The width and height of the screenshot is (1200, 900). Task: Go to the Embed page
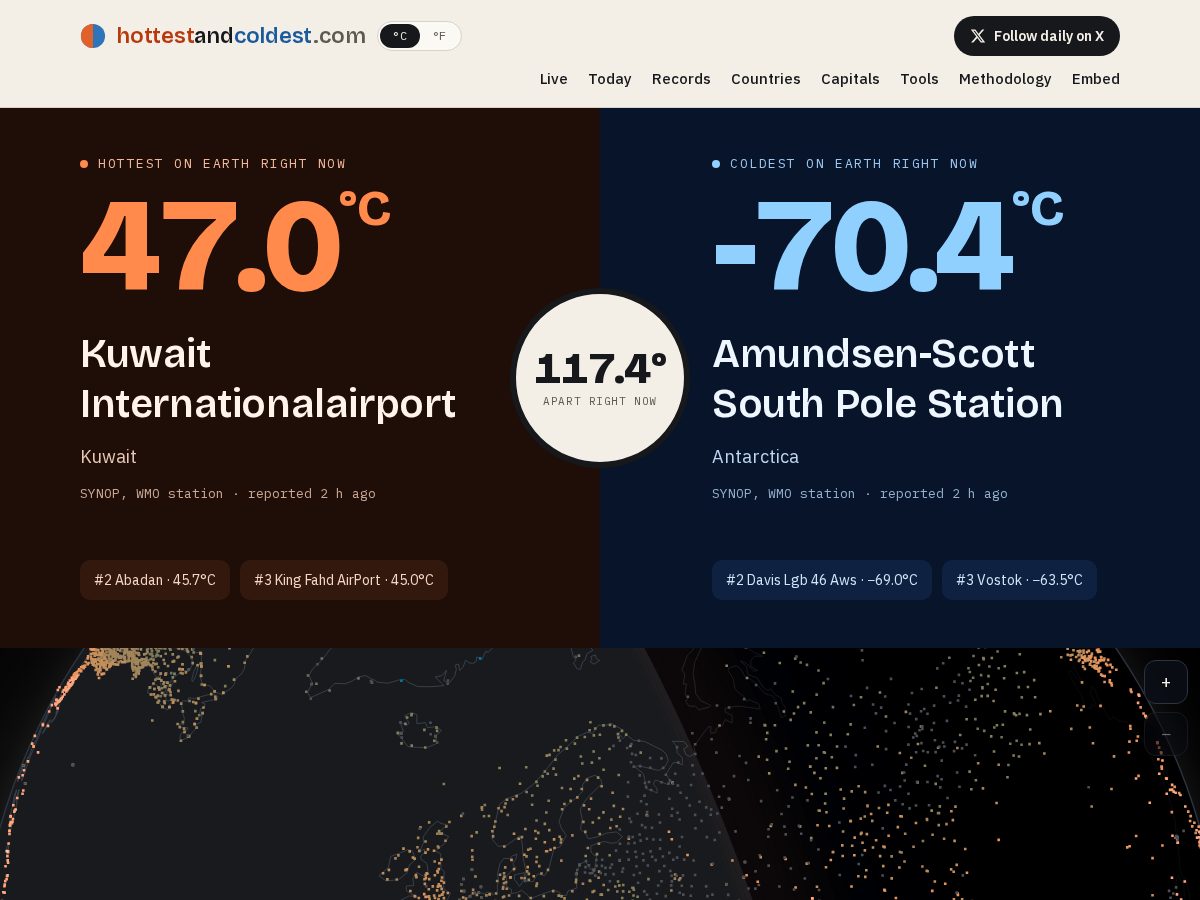(1096, 79)
